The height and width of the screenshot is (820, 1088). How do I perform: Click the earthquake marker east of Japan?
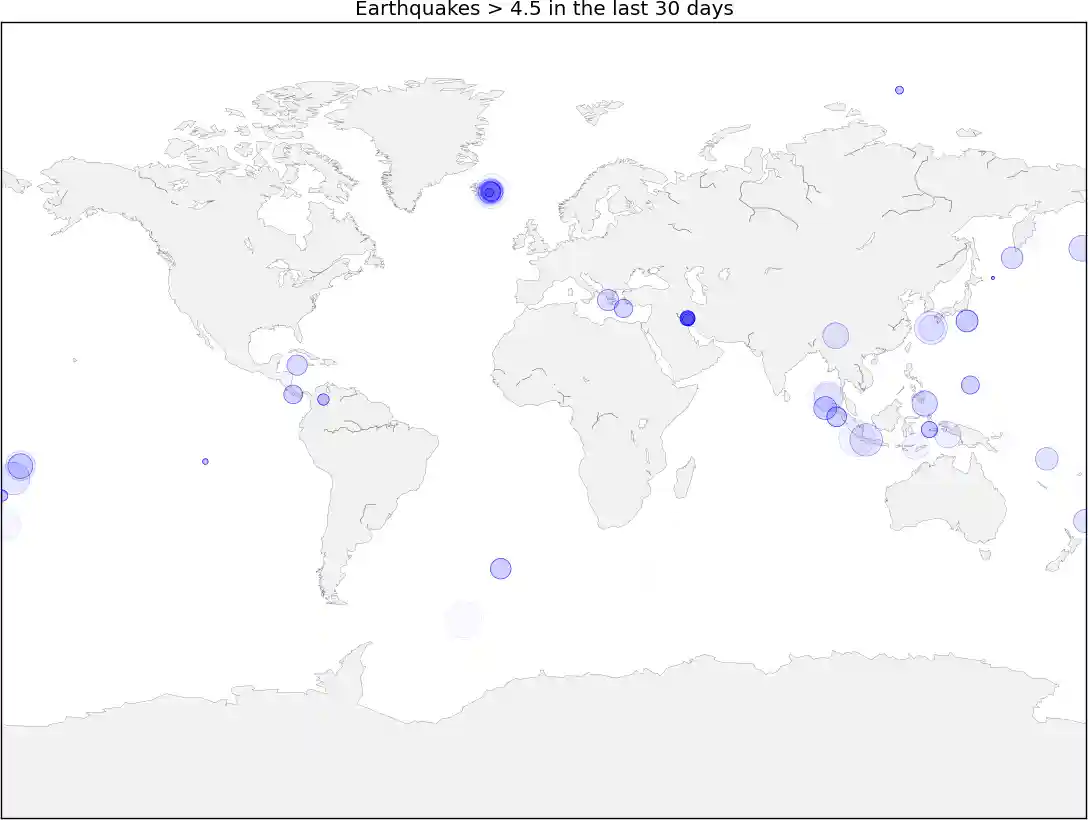pos(967,322)
